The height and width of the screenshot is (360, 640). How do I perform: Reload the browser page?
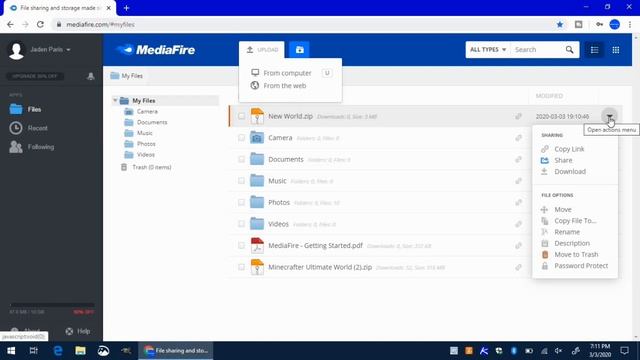point(40,24)
